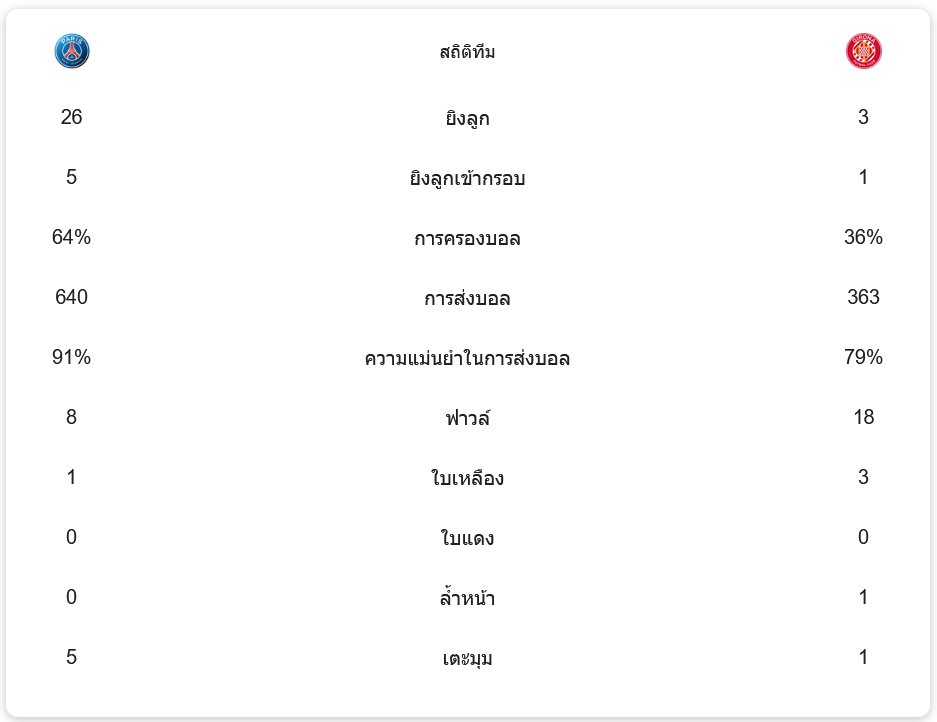Click the Girona team logo

(x=863, y=51)
